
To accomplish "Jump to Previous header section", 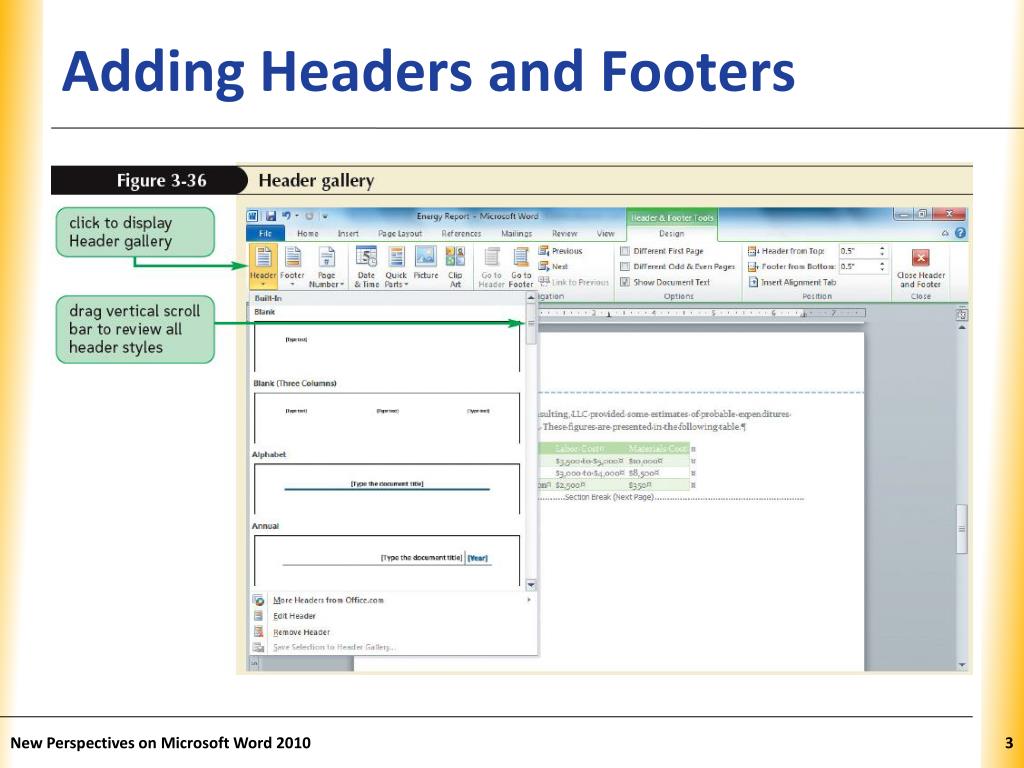I will coord(560,251).
